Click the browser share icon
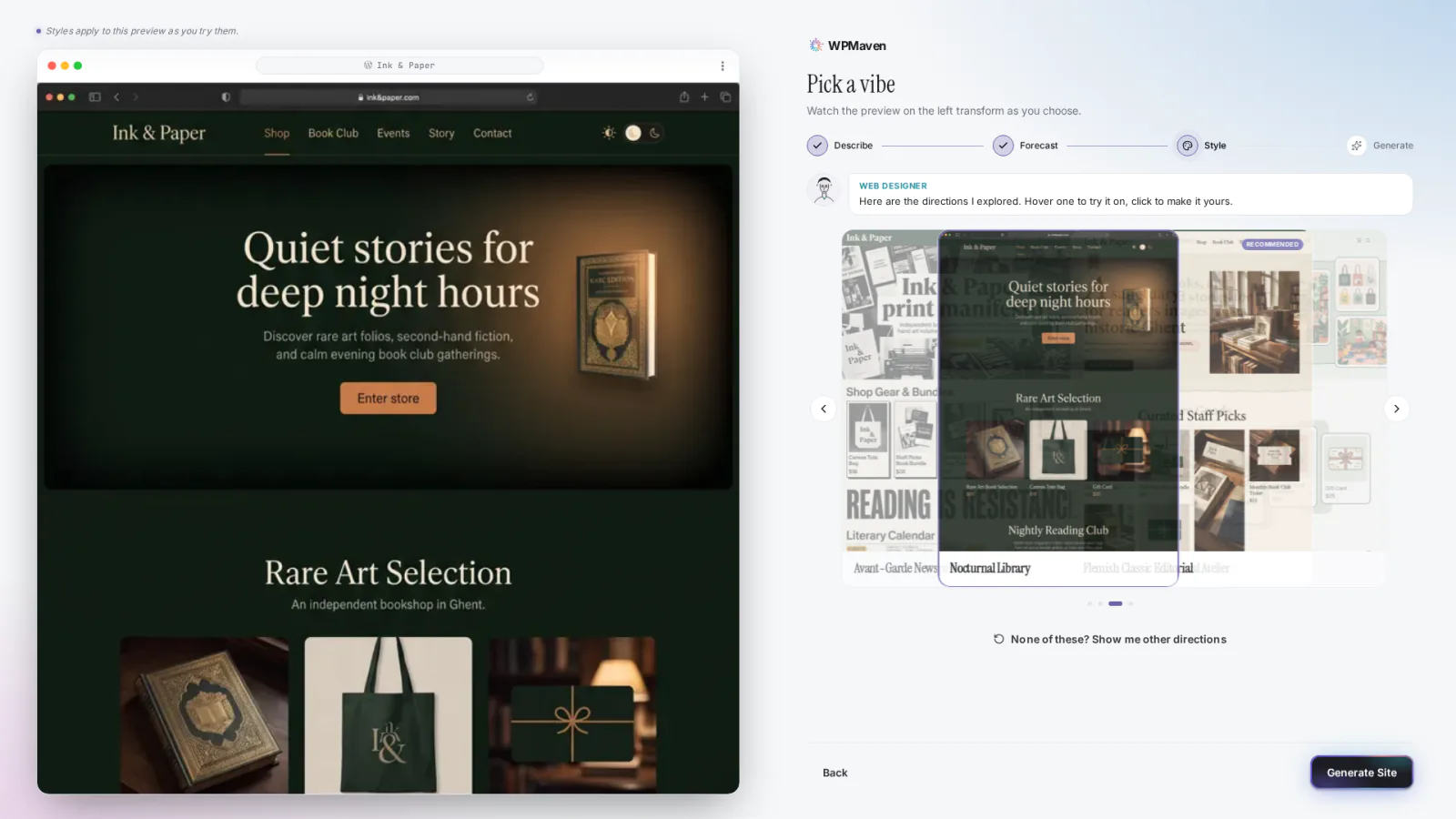The width and height of the screenshot is (1456, 819). (684, 97)
